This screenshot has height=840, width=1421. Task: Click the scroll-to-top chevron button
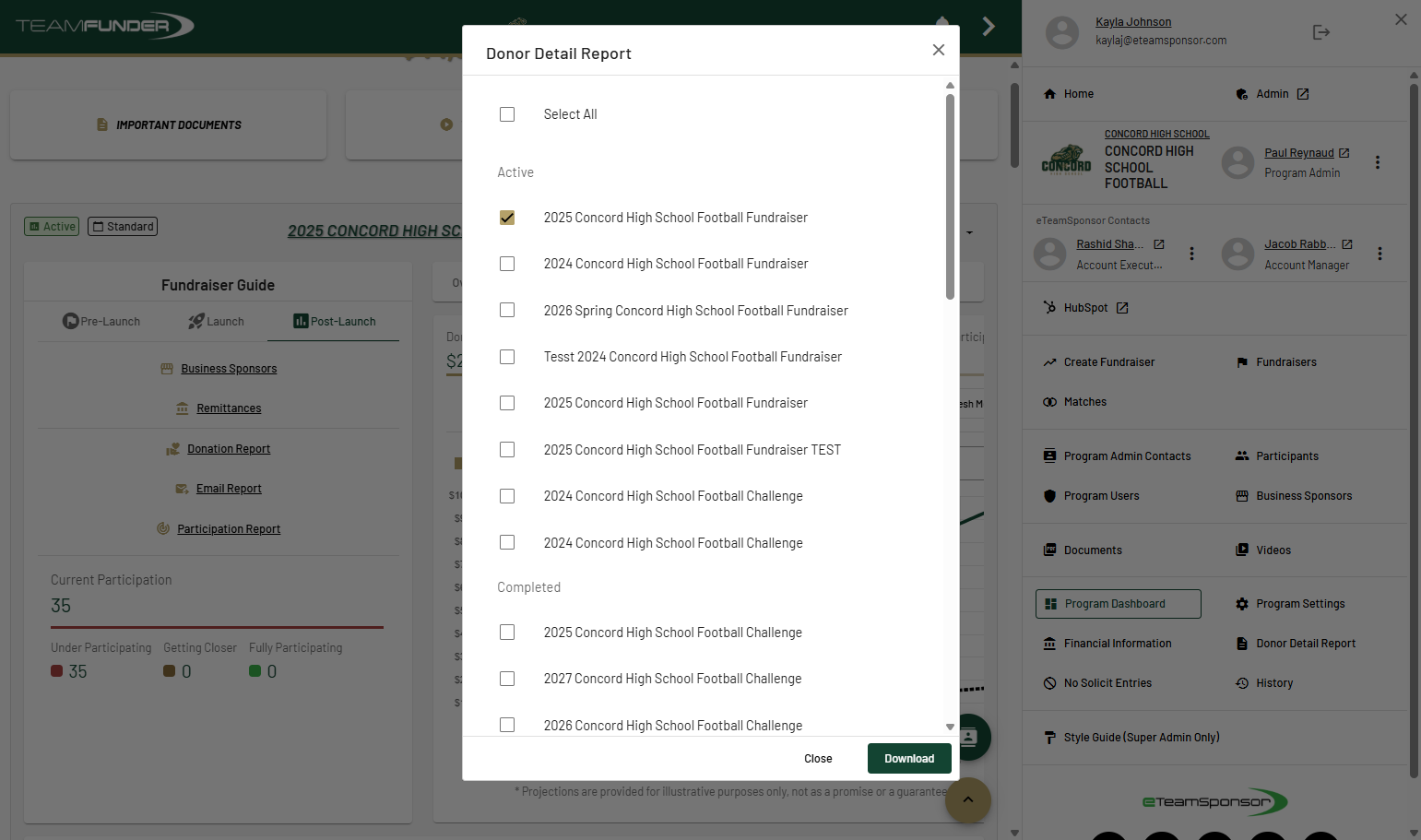[968, 800]
